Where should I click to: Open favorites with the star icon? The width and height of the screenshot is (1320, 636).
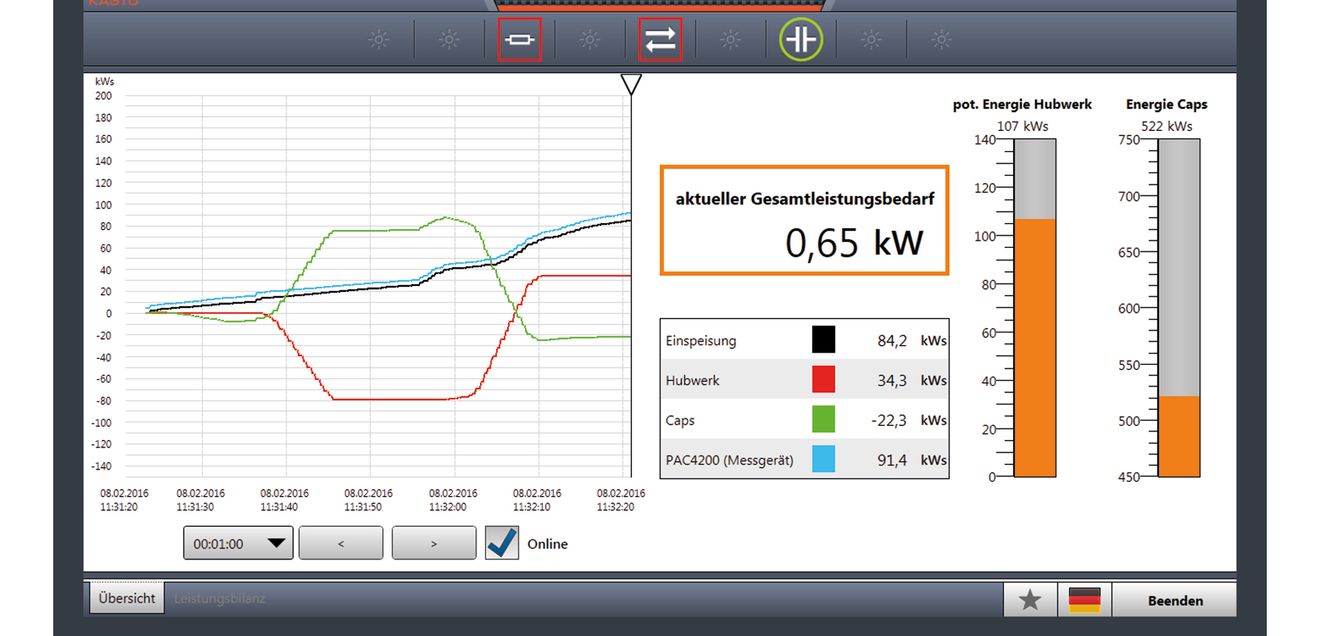[1029, 600]
